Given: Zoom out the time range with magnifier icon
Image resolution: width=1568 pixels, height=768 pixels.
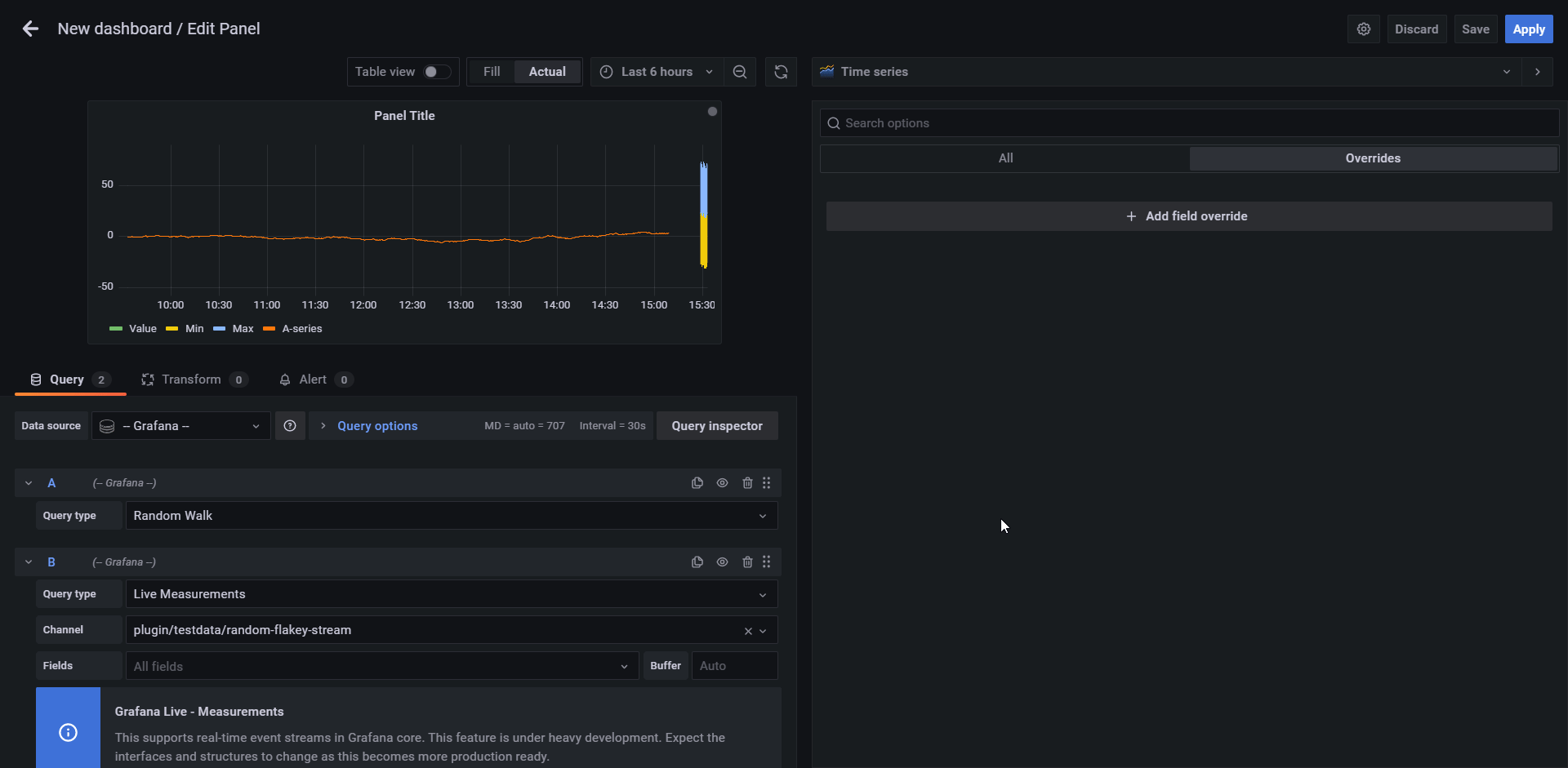Looking at the screenshot, I should point(740,71).
